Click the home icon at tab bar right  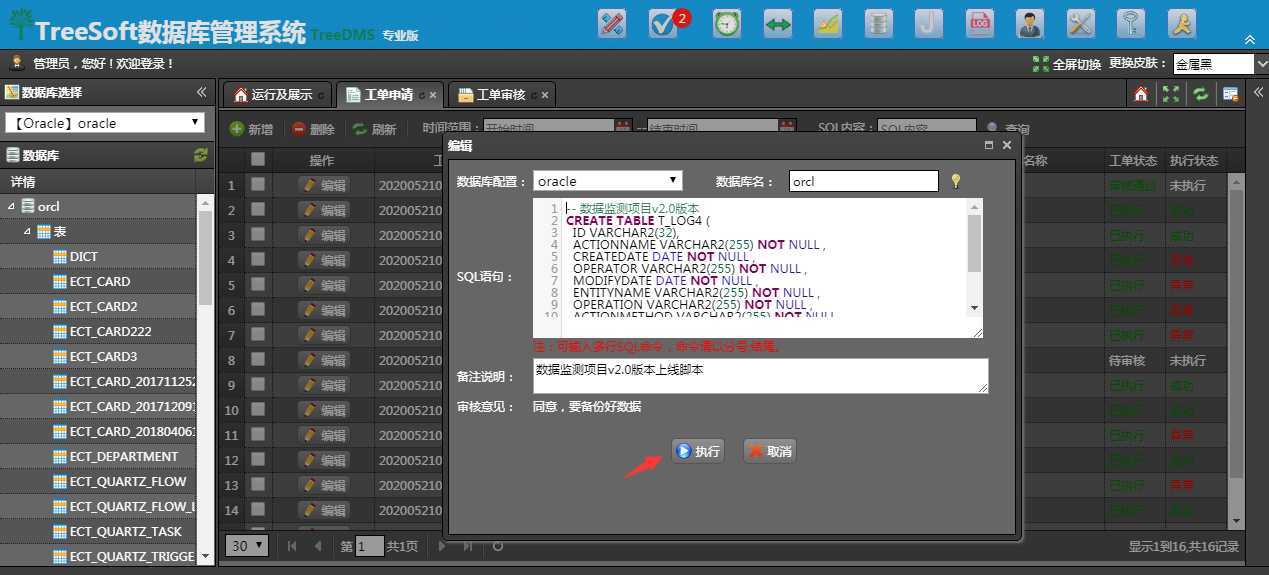(x=1141, y=94)
